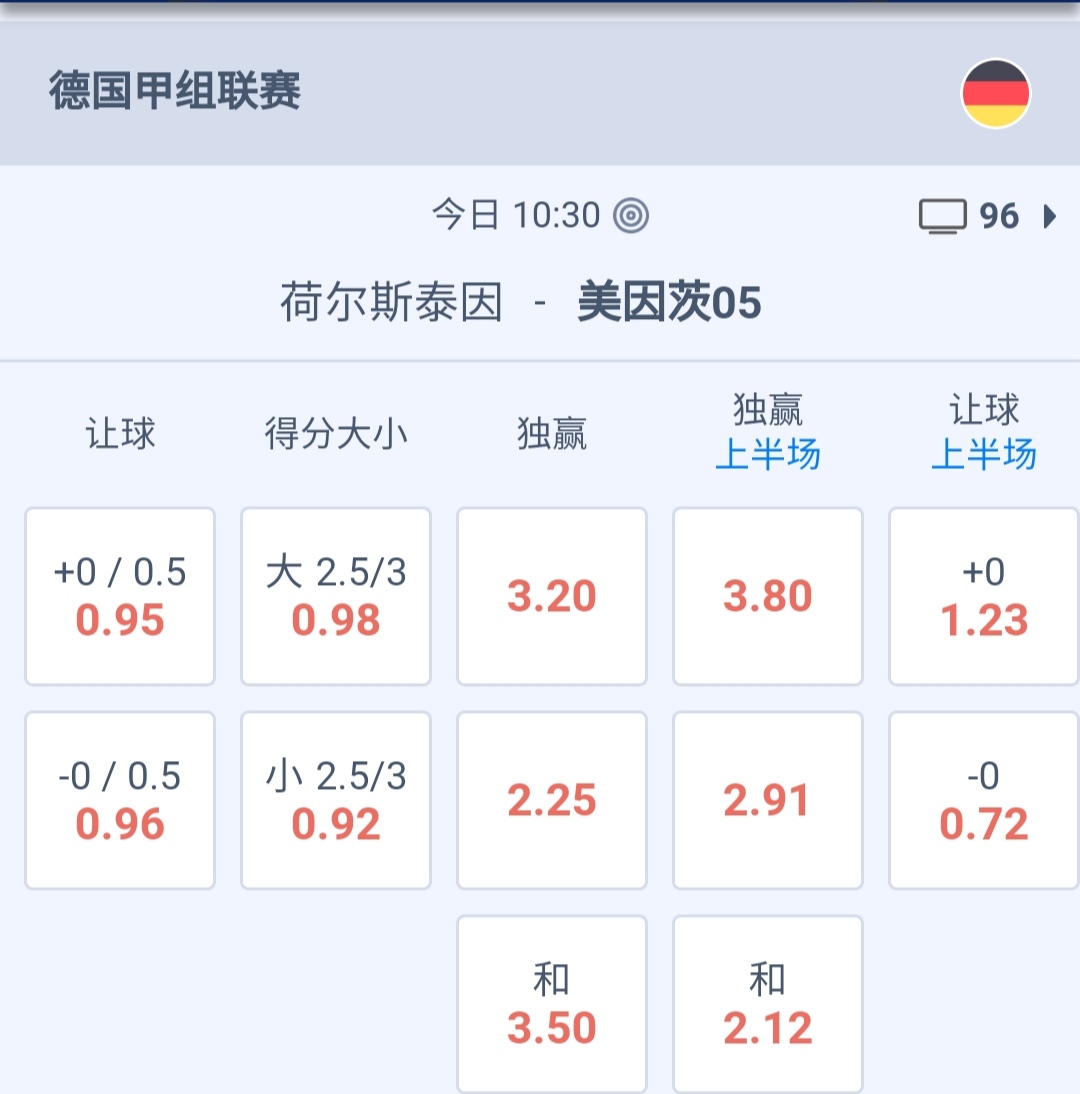The height and width of the screenshot is (1094, 1080).
Task: Click the German flag icon
Action: coord(995,94)
